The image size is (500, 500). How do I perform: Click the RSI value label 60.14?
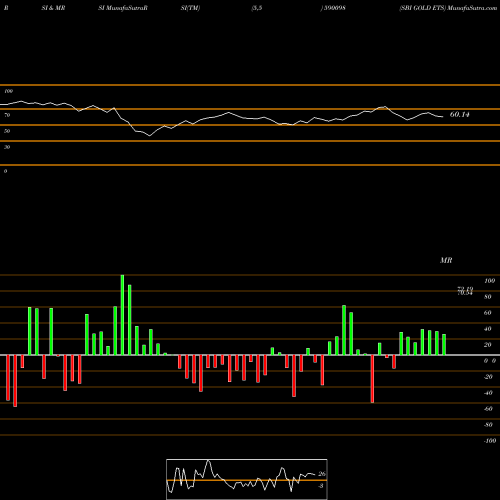[459, 115]
